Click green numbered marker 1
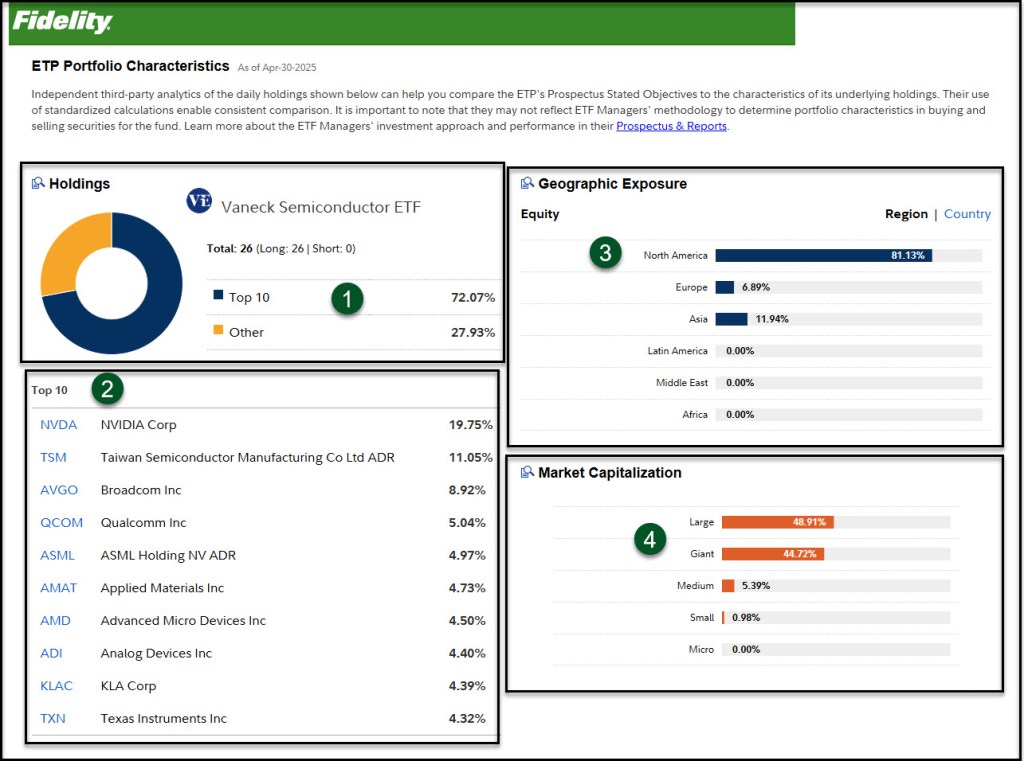1024x761 pixels. pyautogui.click(x=347, y=297)
